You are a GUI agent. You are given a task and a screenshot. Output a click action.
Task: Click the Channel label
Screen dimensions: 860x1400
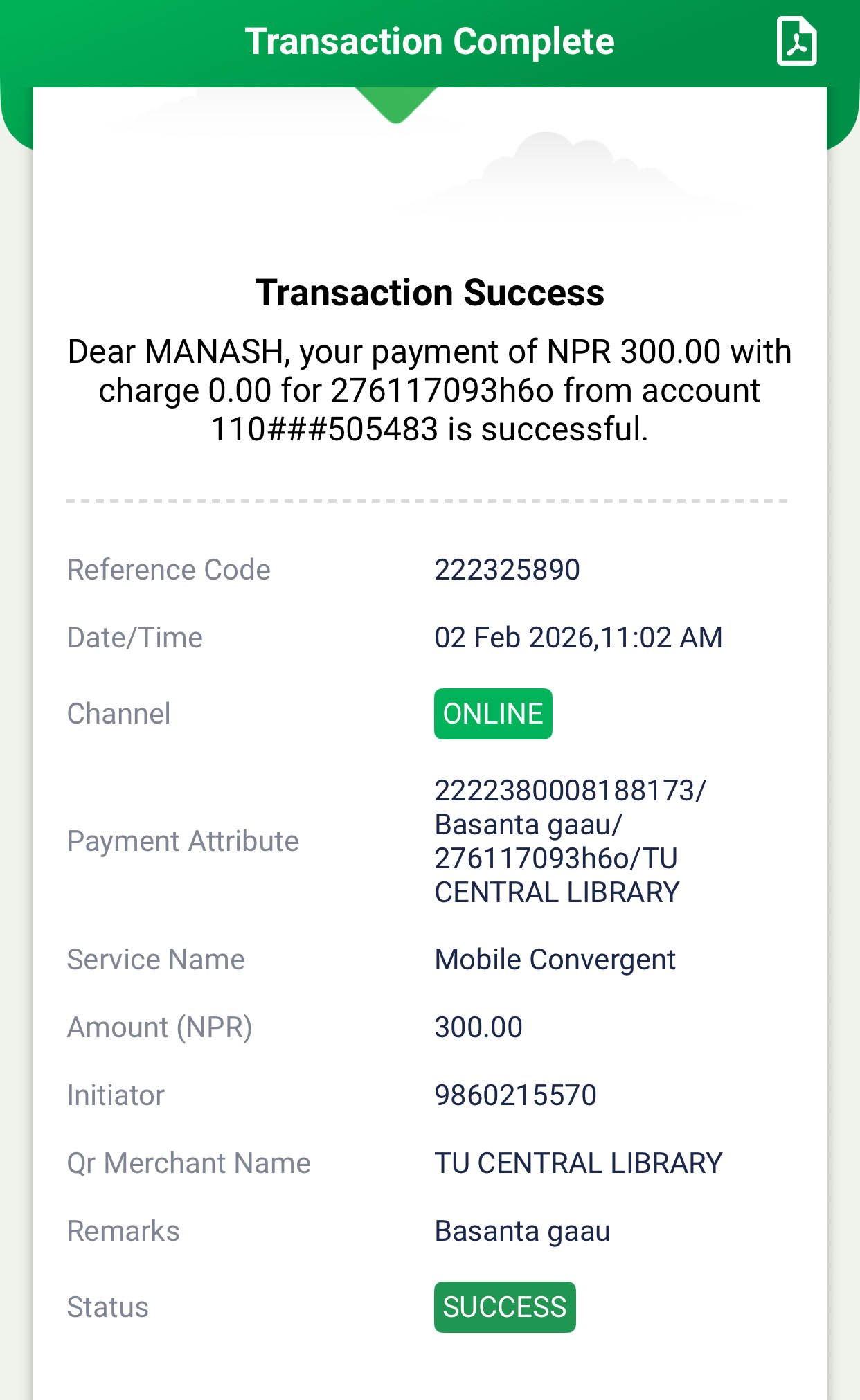(118, 714)
